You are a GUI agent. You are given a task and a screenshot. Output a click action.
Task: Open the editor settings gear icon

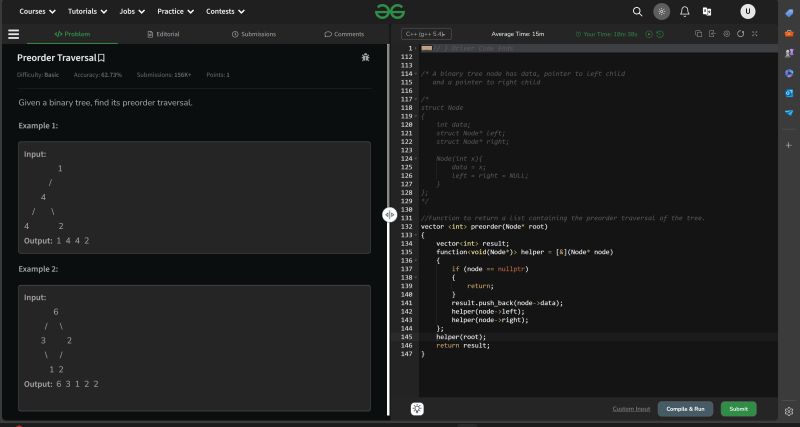[x=725, y=34]
